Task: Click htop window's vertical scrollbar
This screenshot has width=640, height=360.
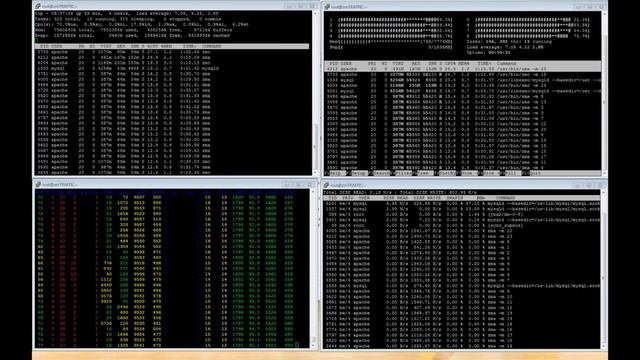Action: point(604,93)
